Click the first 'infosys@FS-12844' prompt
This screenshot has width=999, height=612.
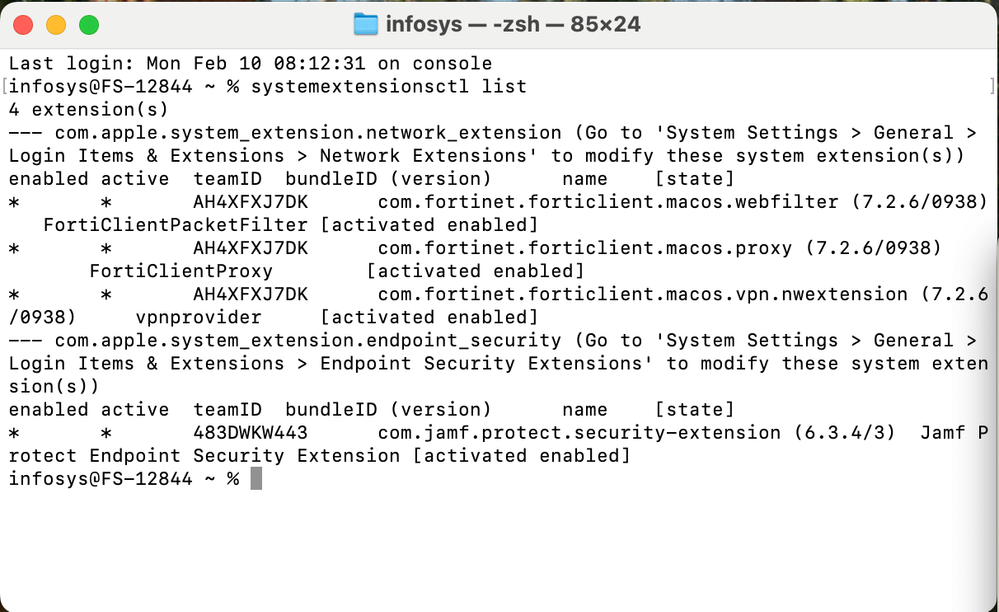[112, 87]
